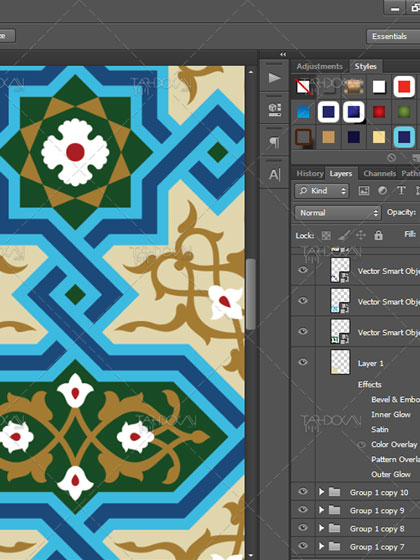
Task: Select the Bevel & Emboss effect
Action: click(395, 400)
